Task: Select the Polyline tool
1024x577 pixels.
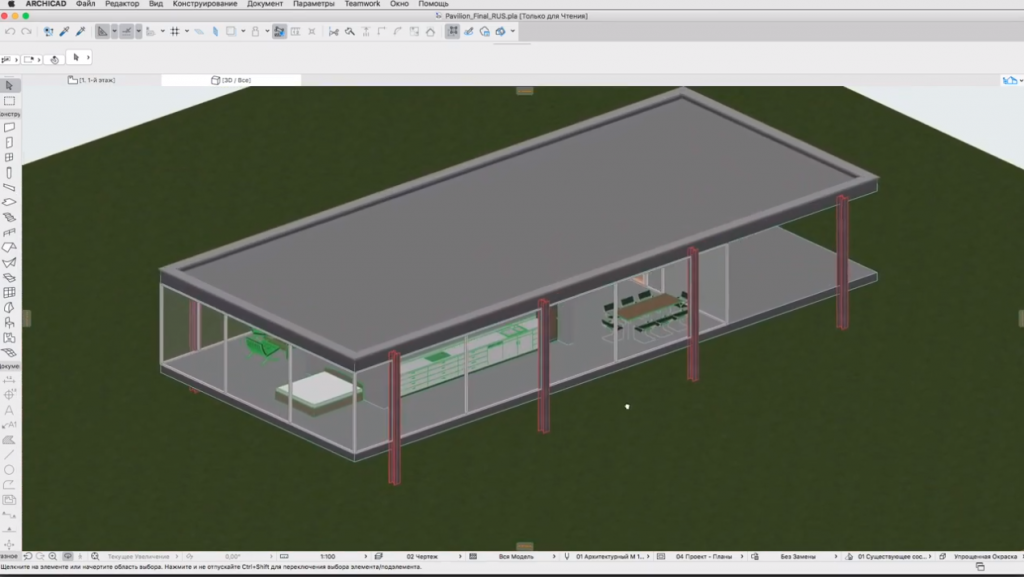Action: [x=9, y=485]
